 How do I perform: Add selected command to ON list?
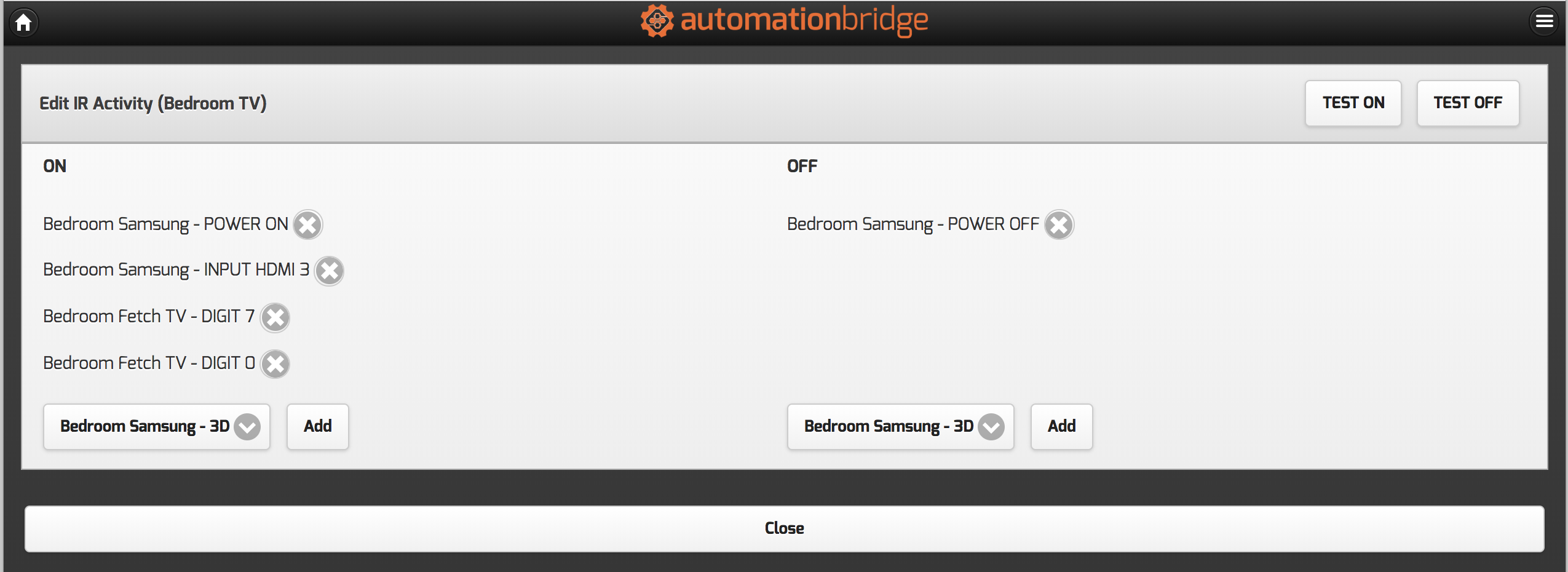pos(317,427)
